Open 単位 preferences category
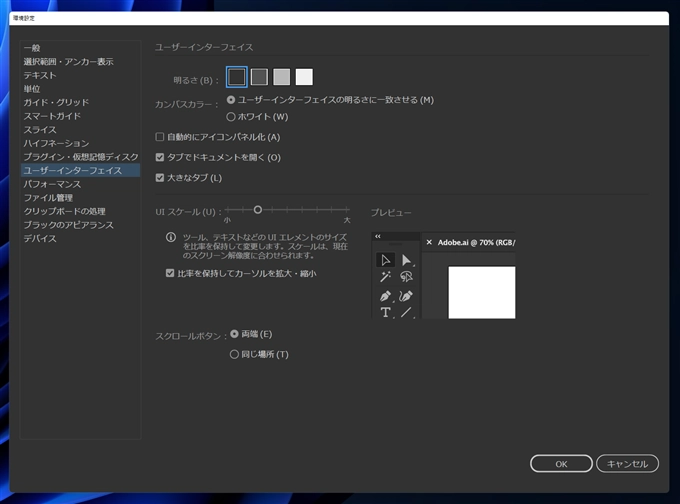The image size is (680, 504). click(x=81, y=89)
